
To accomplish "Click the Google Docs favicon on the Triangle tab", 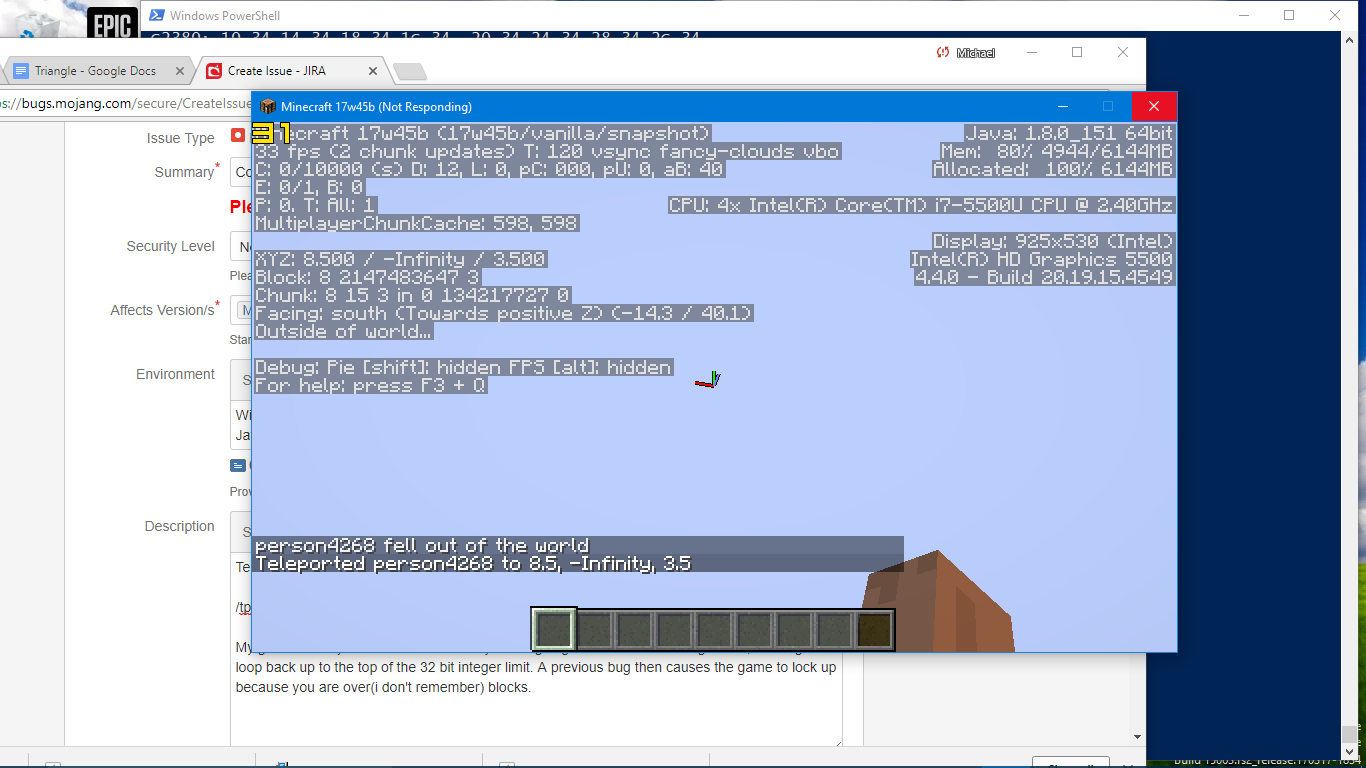I will point(21,71).
